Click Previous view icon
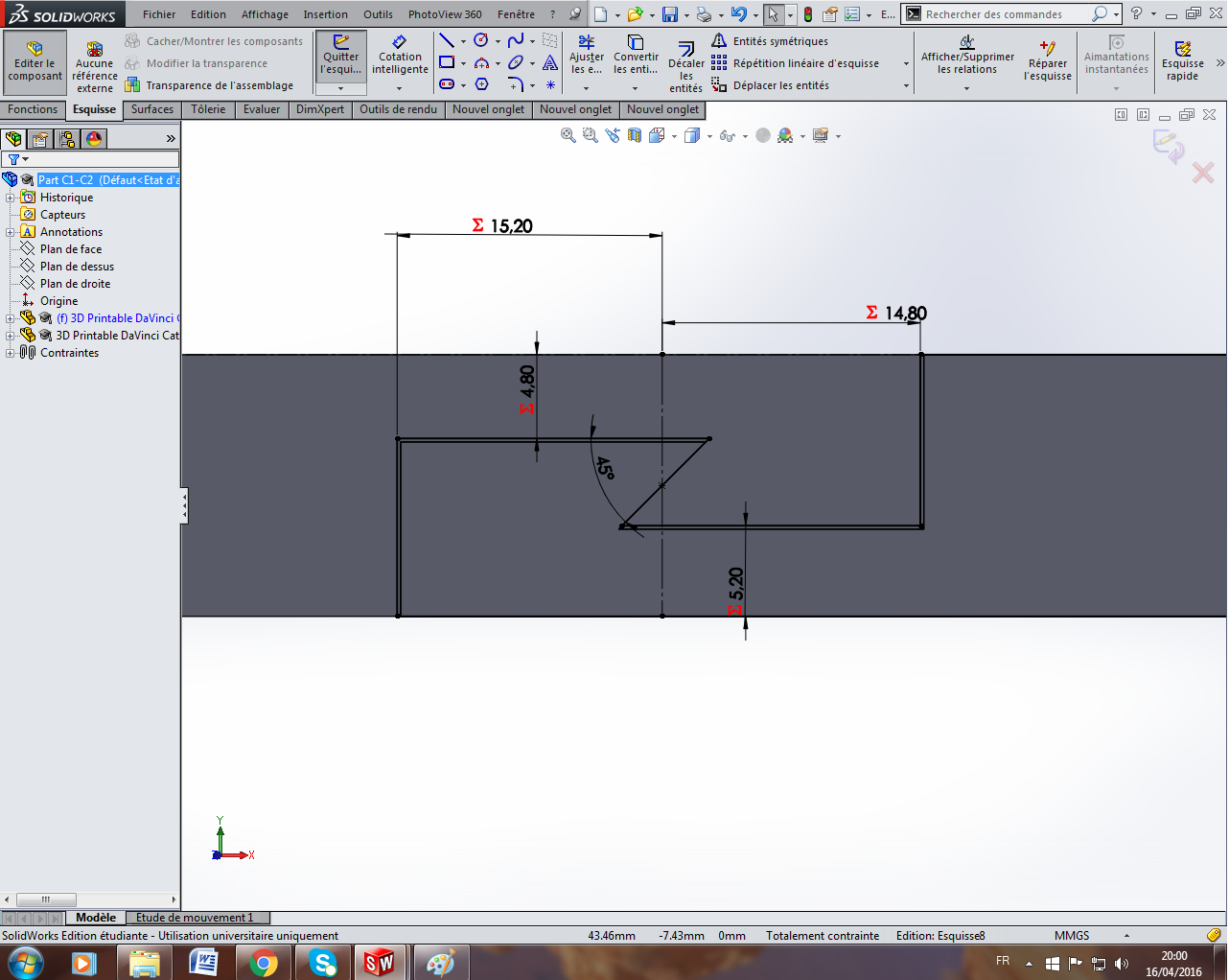 pyautogui.click(x=613, y=135)
